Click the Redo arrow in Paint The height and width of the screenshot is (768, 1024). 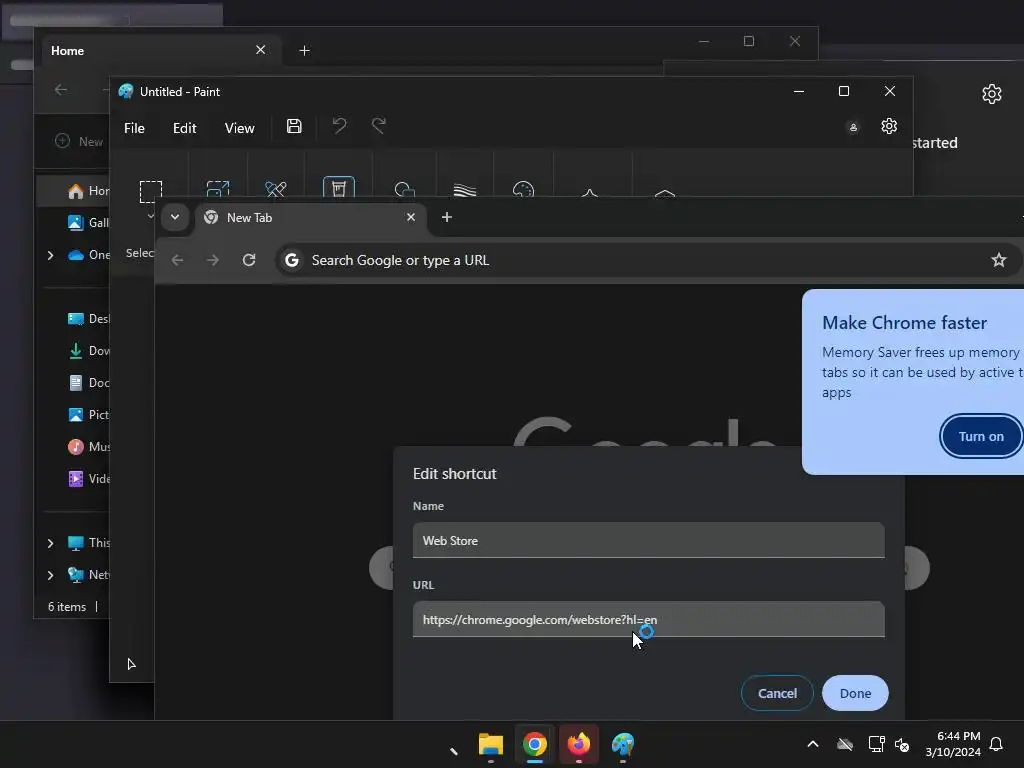[379, 125]
